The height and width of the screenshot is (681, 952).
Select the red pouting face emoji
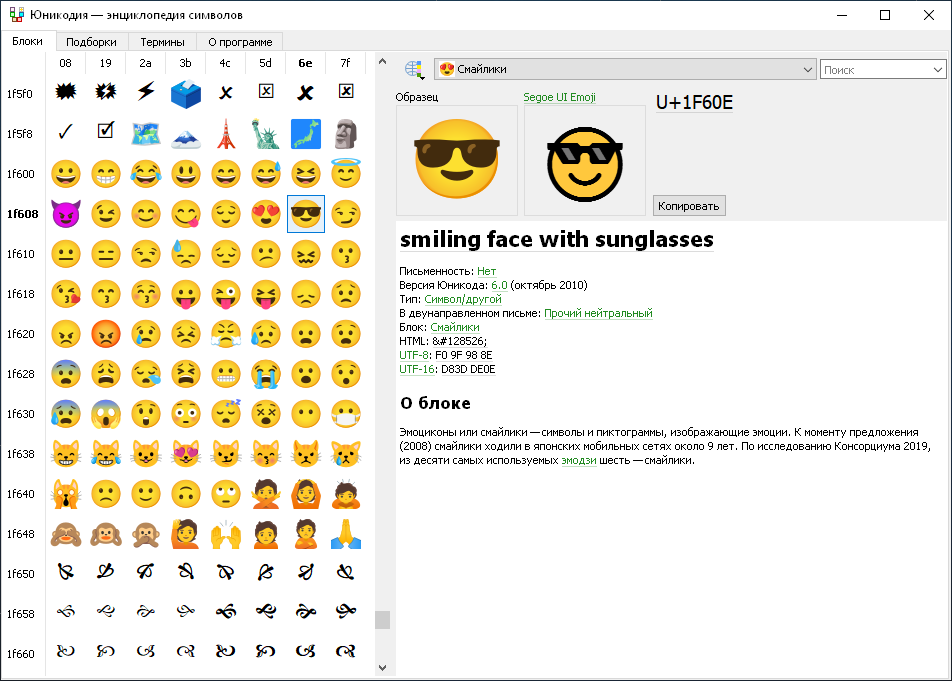(x=106, y=334)
